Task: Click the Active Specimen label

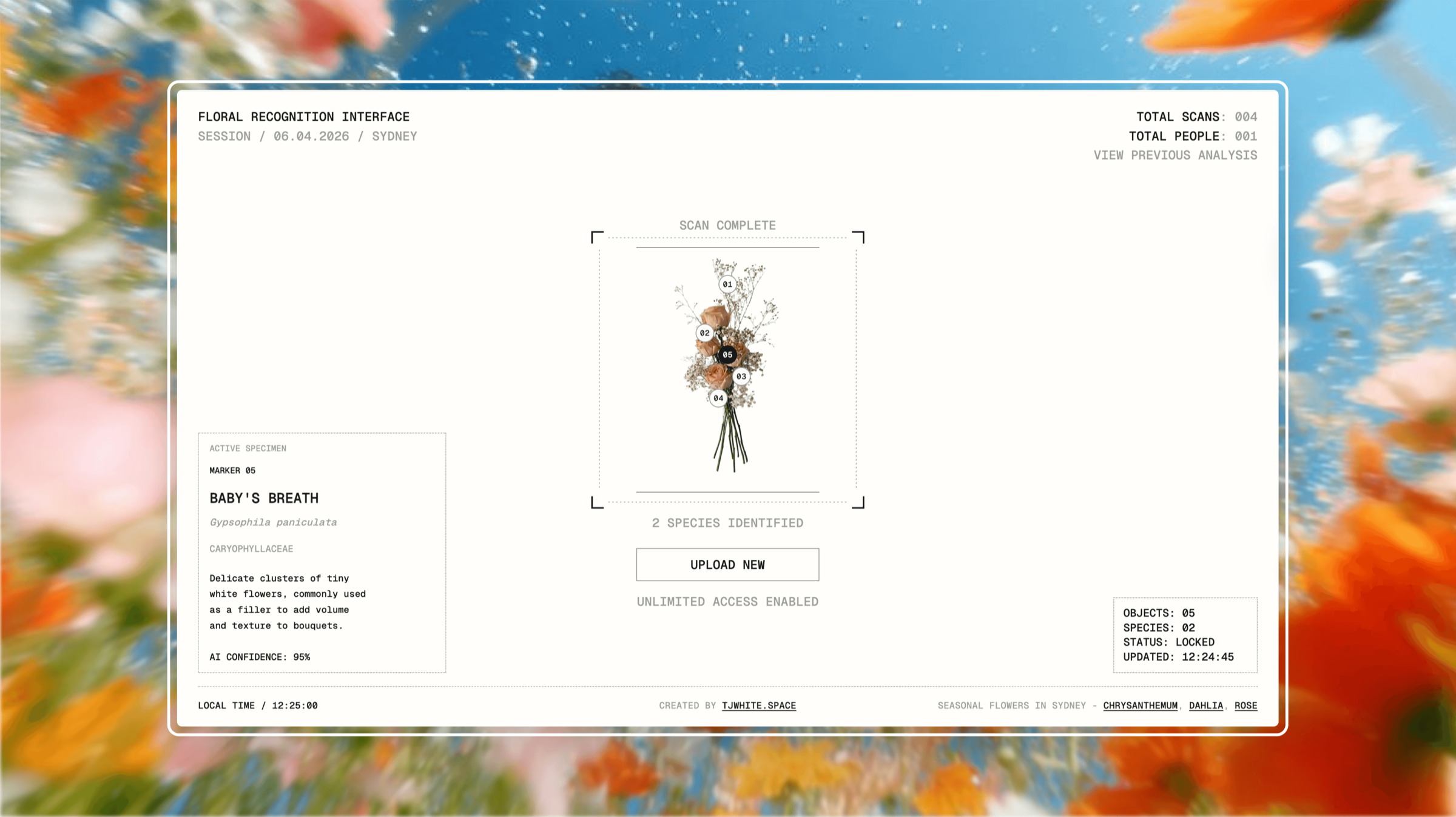Action: coord(248,448)
